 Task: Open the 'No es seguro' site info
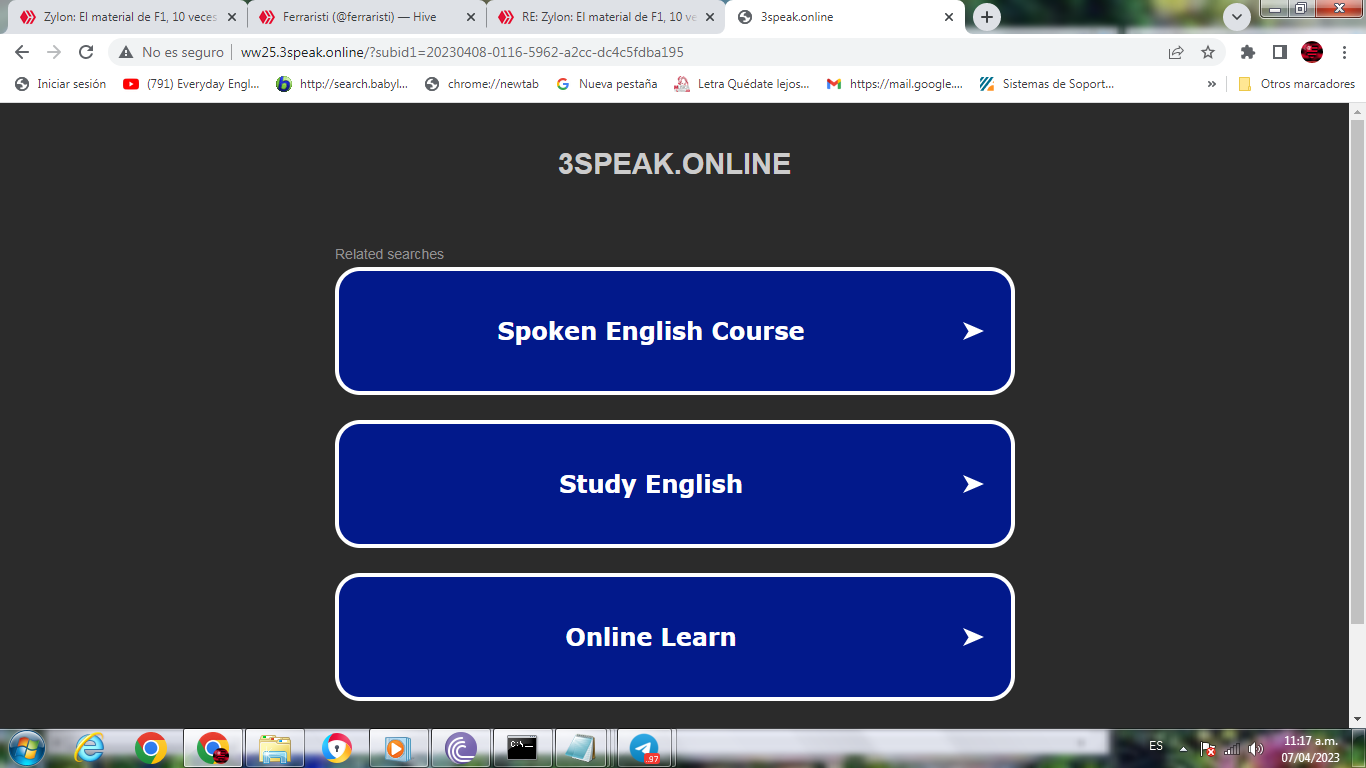pyautogui.click(x=171, y=52)
